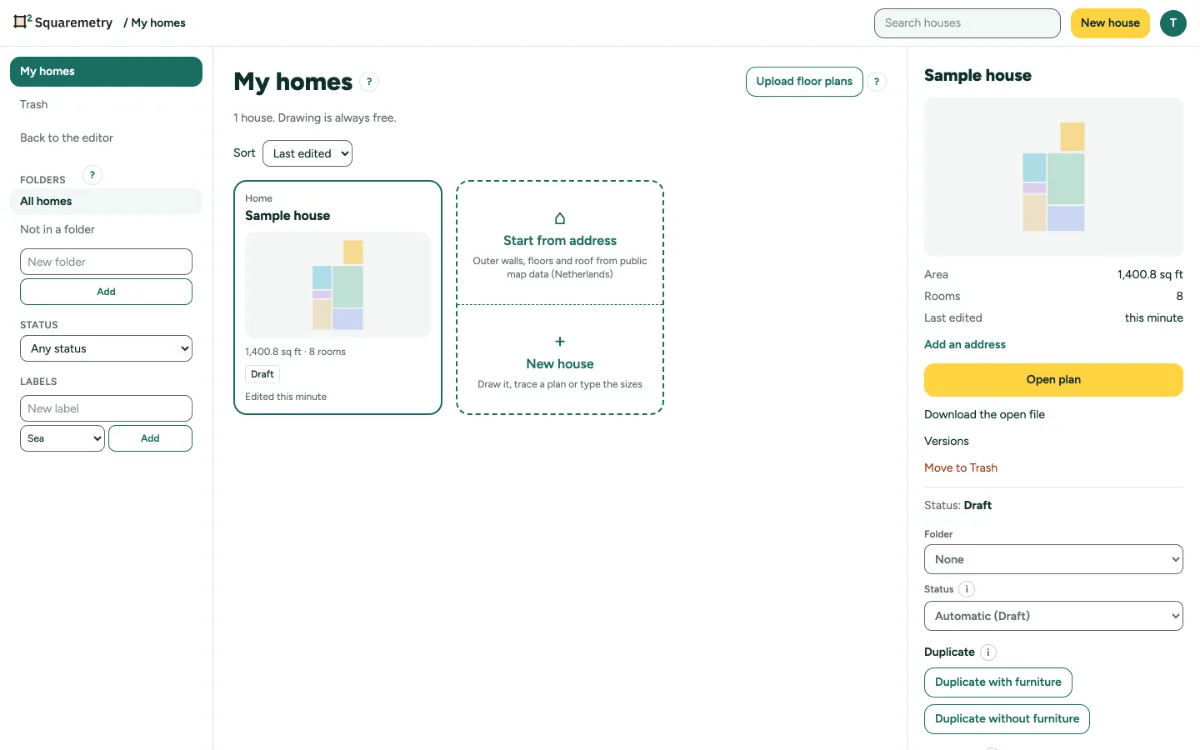Click the Area value 1,400.8 sq ft
The height and width of the screenshot is (750, 1200).
[x=1150, y=274]
